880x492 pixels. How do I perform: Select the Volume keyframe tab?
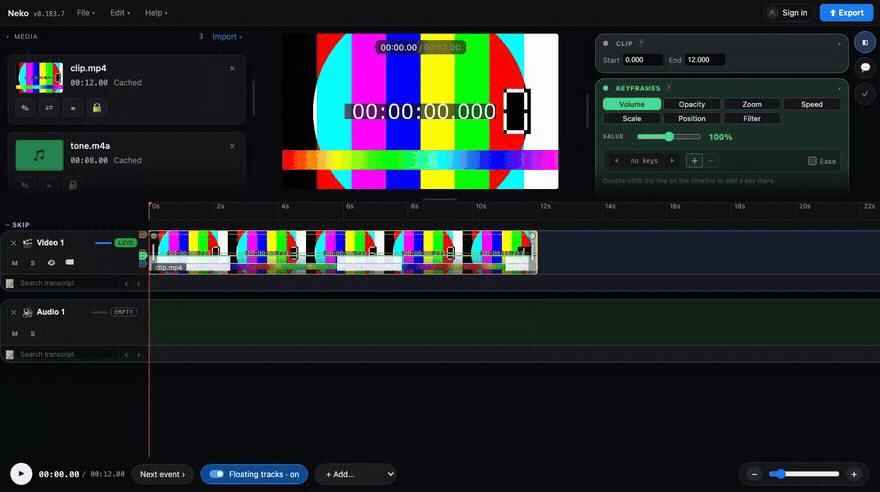coord(632,104)
